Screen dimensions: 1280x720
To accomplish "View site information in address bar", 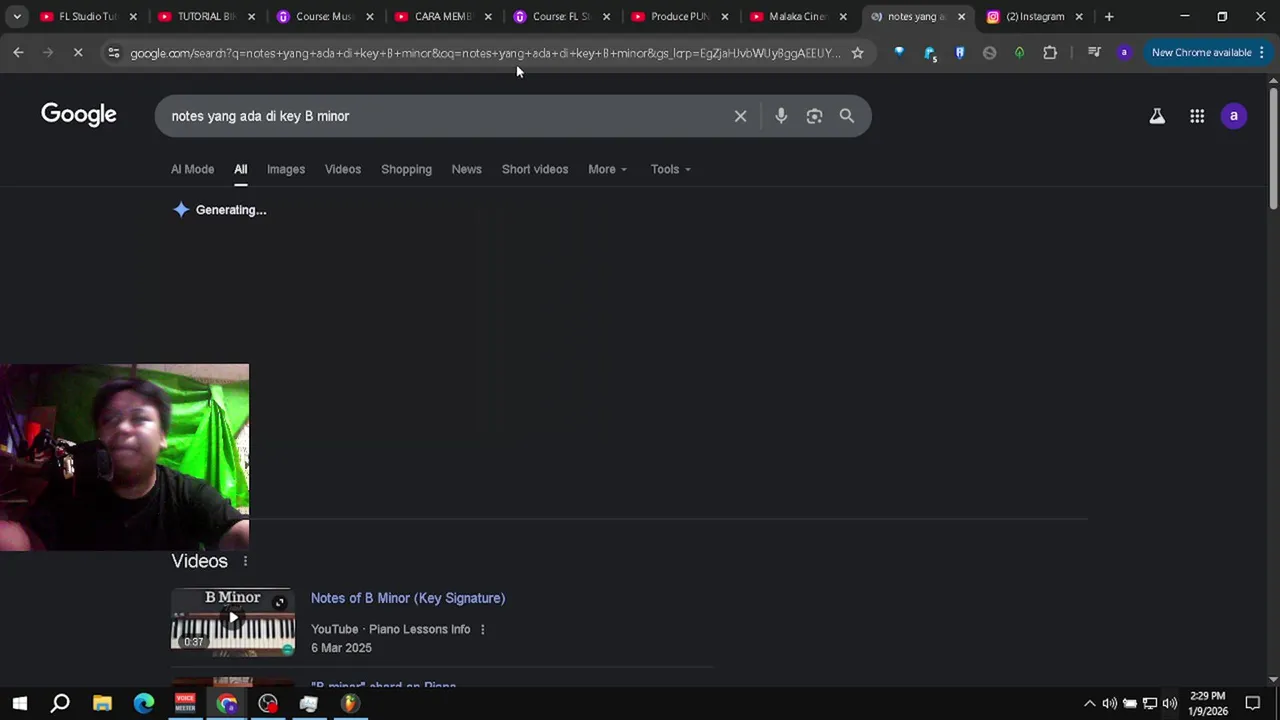I will tap(113, 53).
